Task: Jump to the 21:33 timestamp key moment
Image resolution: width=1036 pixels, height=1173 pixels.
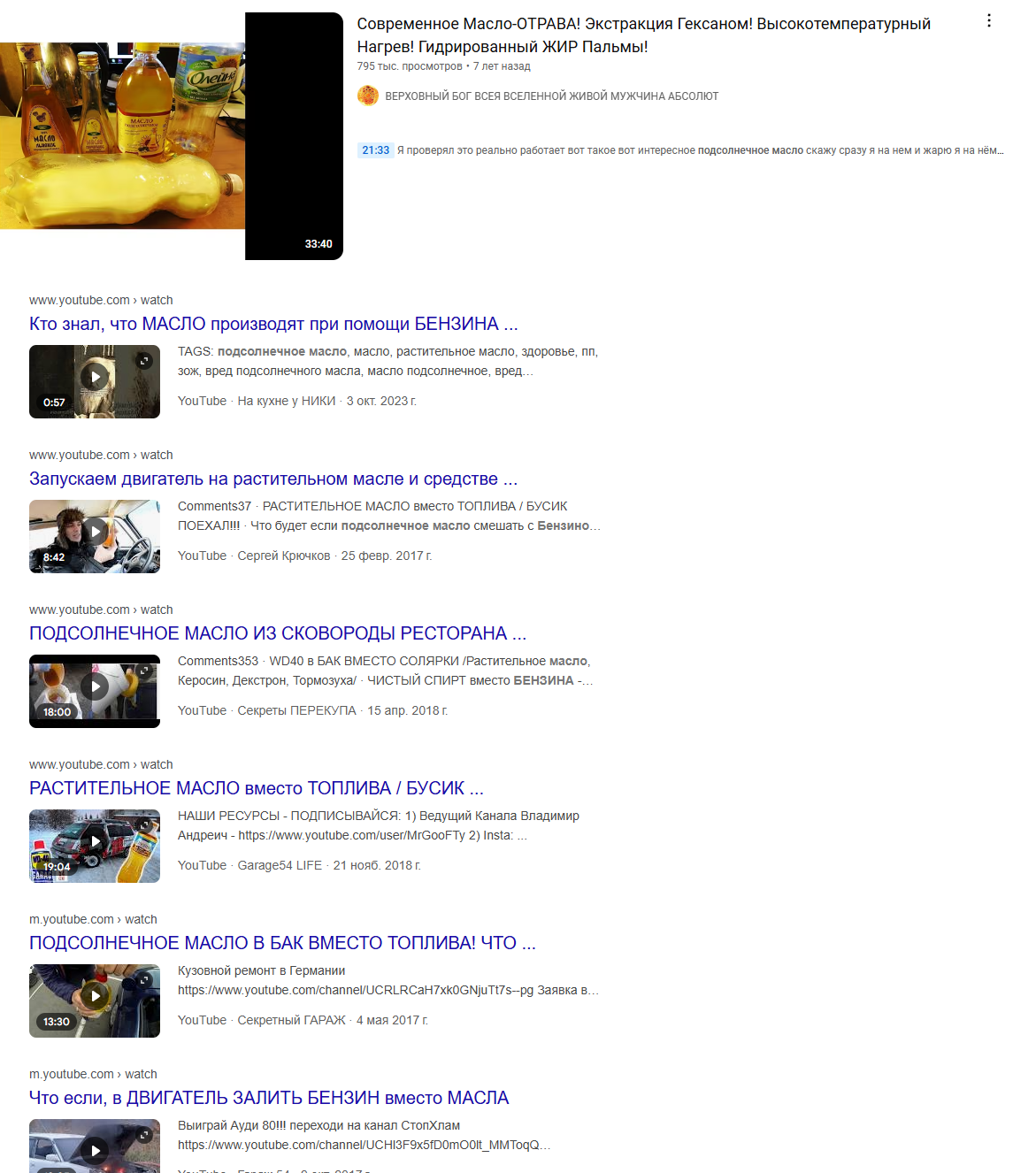Action: (x=375, y=150)
